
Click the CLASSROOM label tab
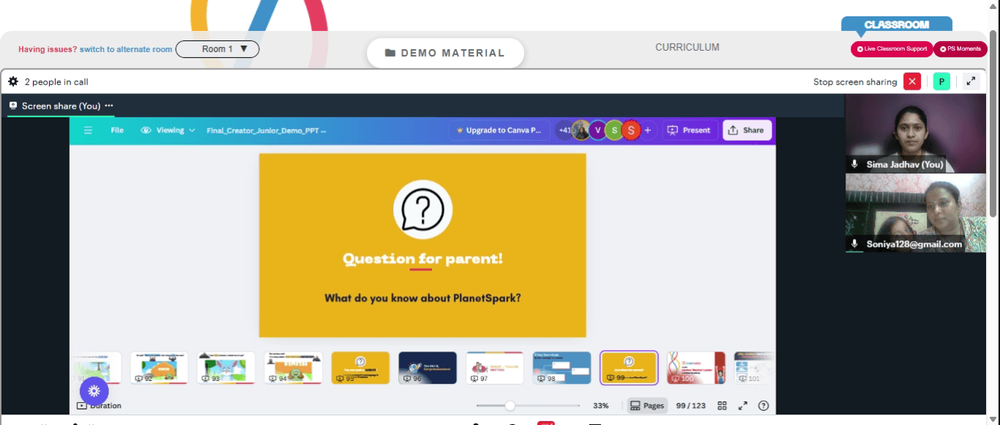897,25
